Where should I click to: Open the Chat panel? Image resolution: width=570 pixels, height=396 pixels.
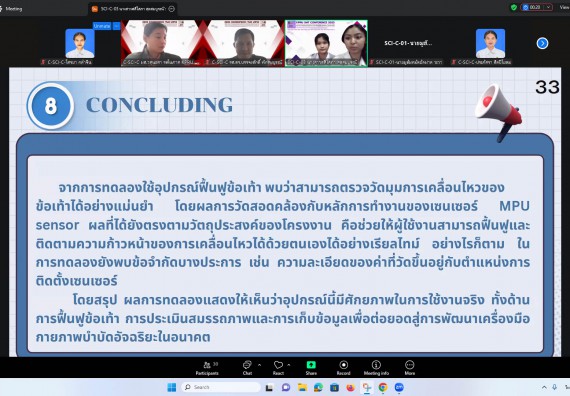[247, 368]
